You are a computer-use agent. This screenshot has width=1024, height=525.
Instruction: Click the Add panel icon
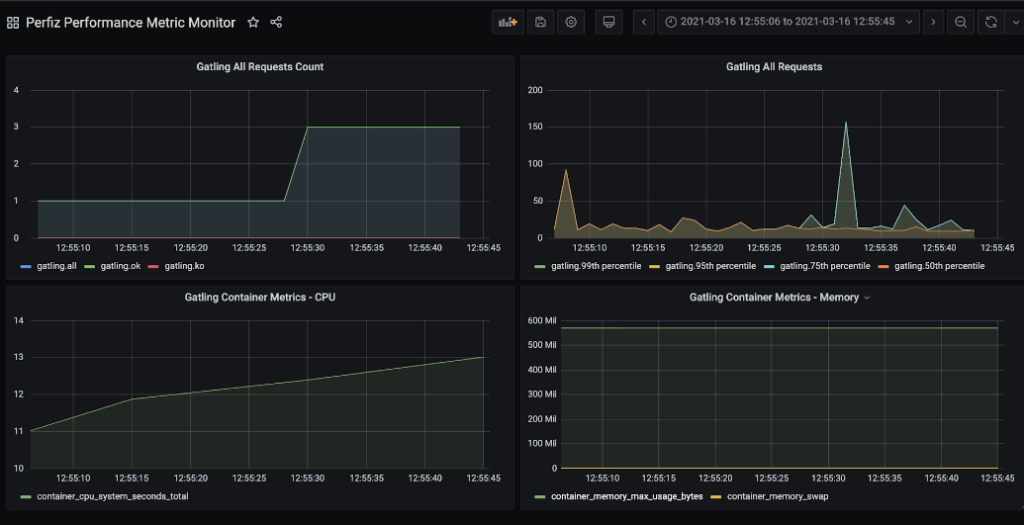pos(508,22)
